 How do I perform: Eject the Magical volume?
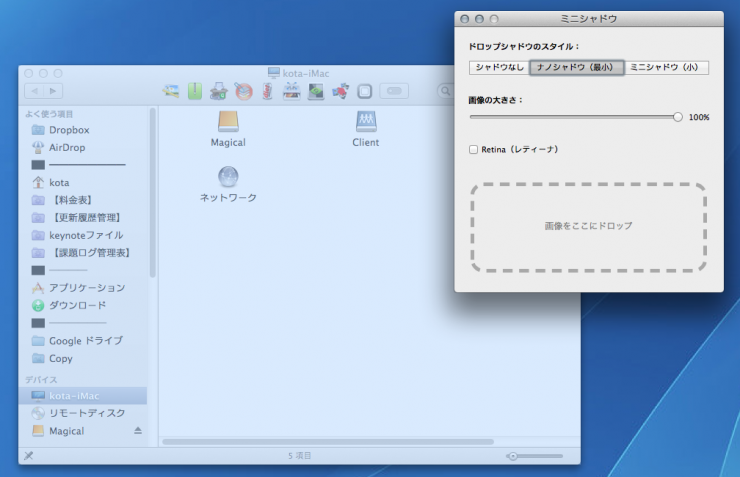tap(138, 430)
